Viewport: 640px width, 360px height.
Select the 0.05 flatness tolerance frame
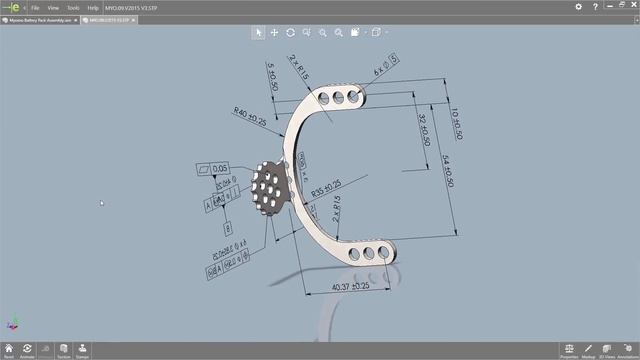click(x=213, y=169)
